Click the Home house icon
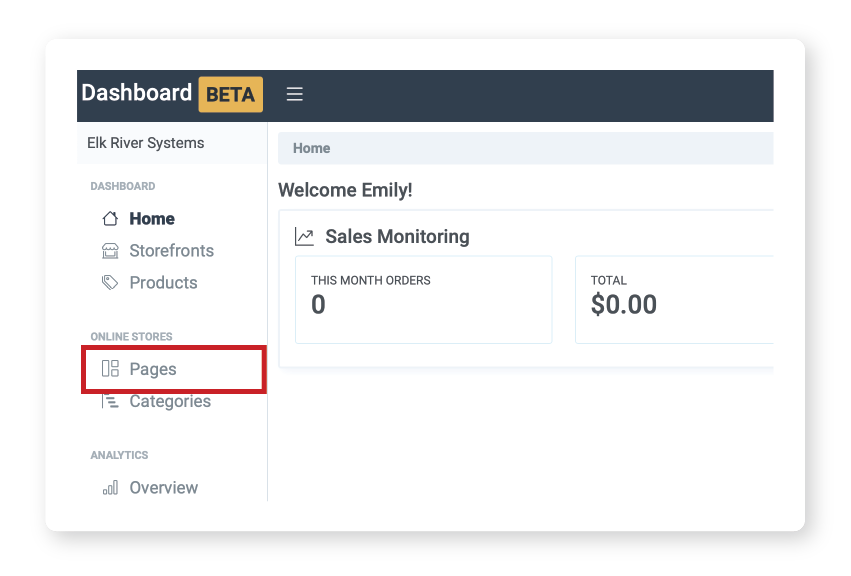 111,219
